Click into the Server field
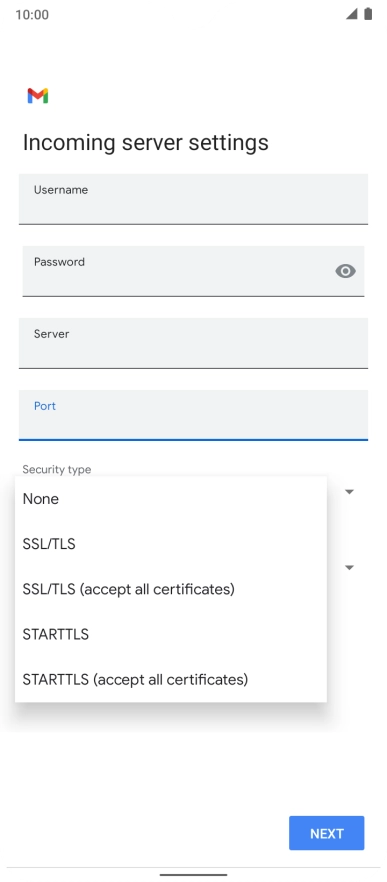The image size is (387, 882). tap(194, 343)
